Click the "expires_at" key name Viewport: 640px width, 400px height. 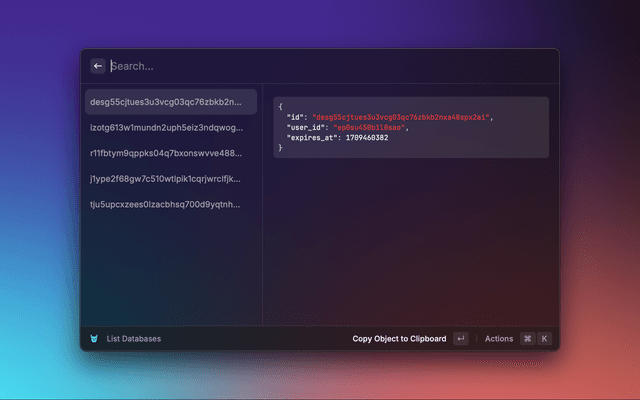[310, 137]
